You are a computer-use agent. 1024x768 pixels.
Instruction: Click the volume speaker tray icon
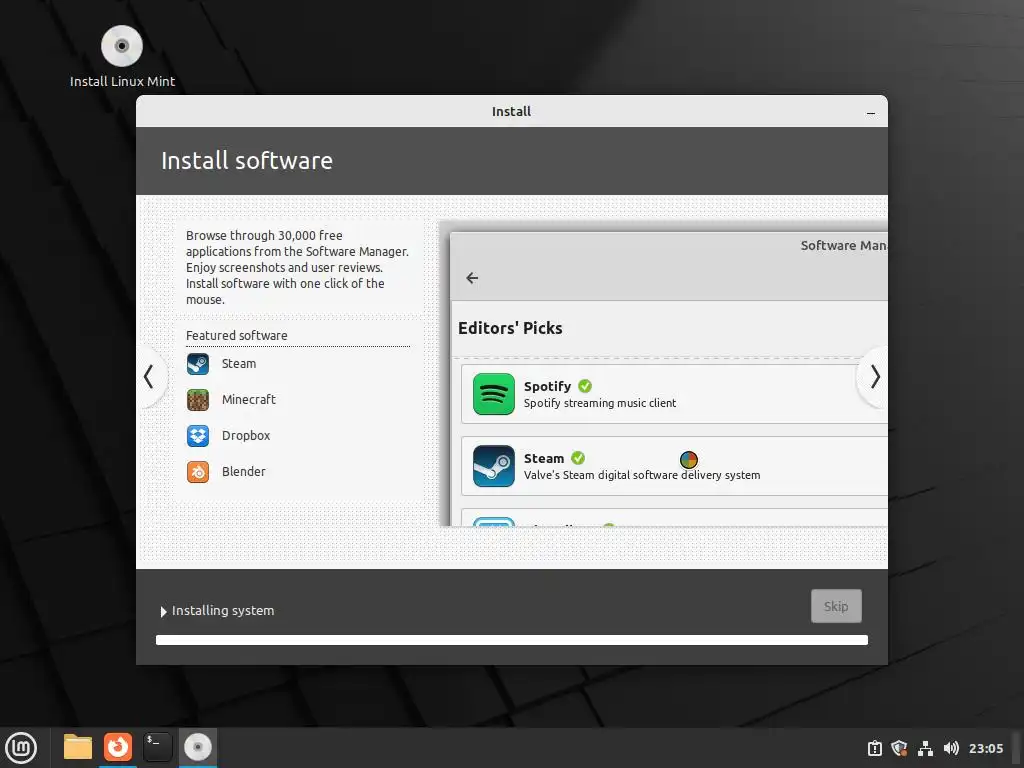point(951,748)
